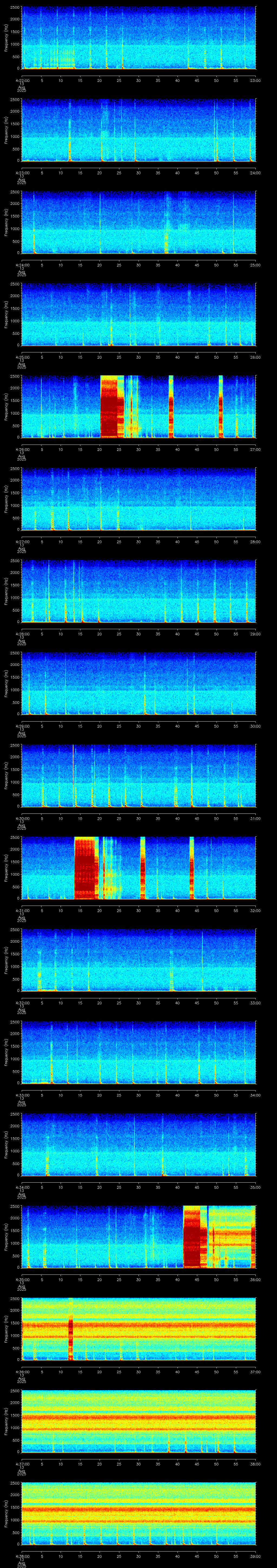
Task: Click the '1000' frequency tick of 4:34:00 panel
Action: [15, 1151]
